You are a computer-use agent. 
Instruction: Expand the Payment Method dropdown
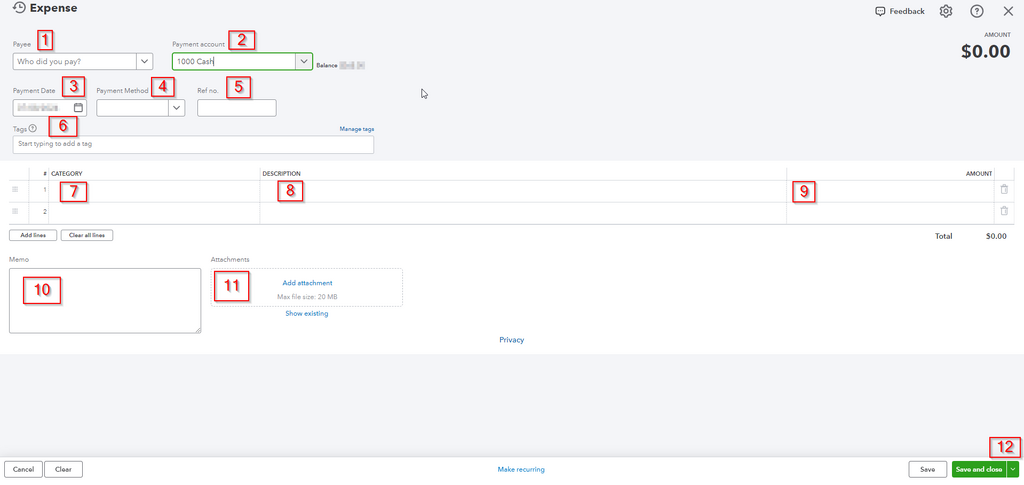coord(177,107)
